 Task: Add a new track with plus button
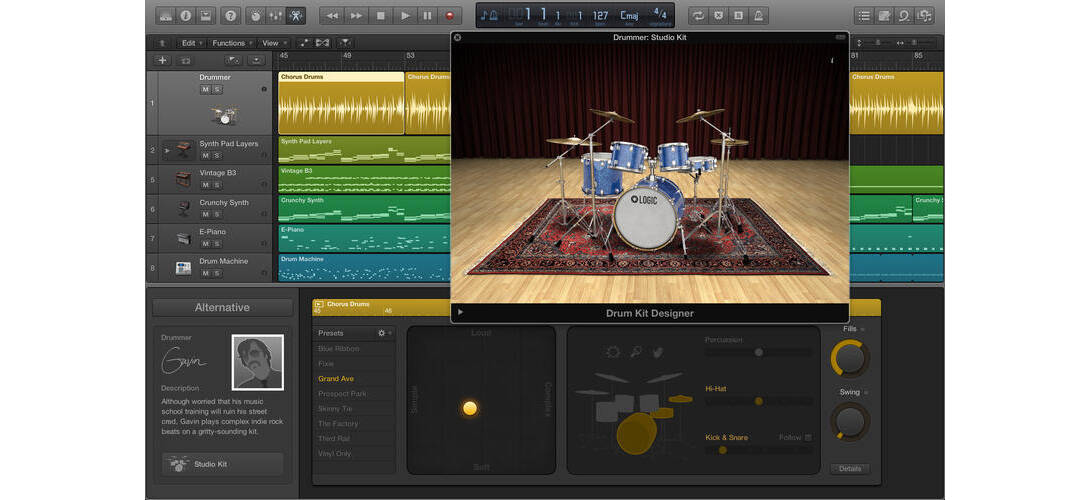162,61
